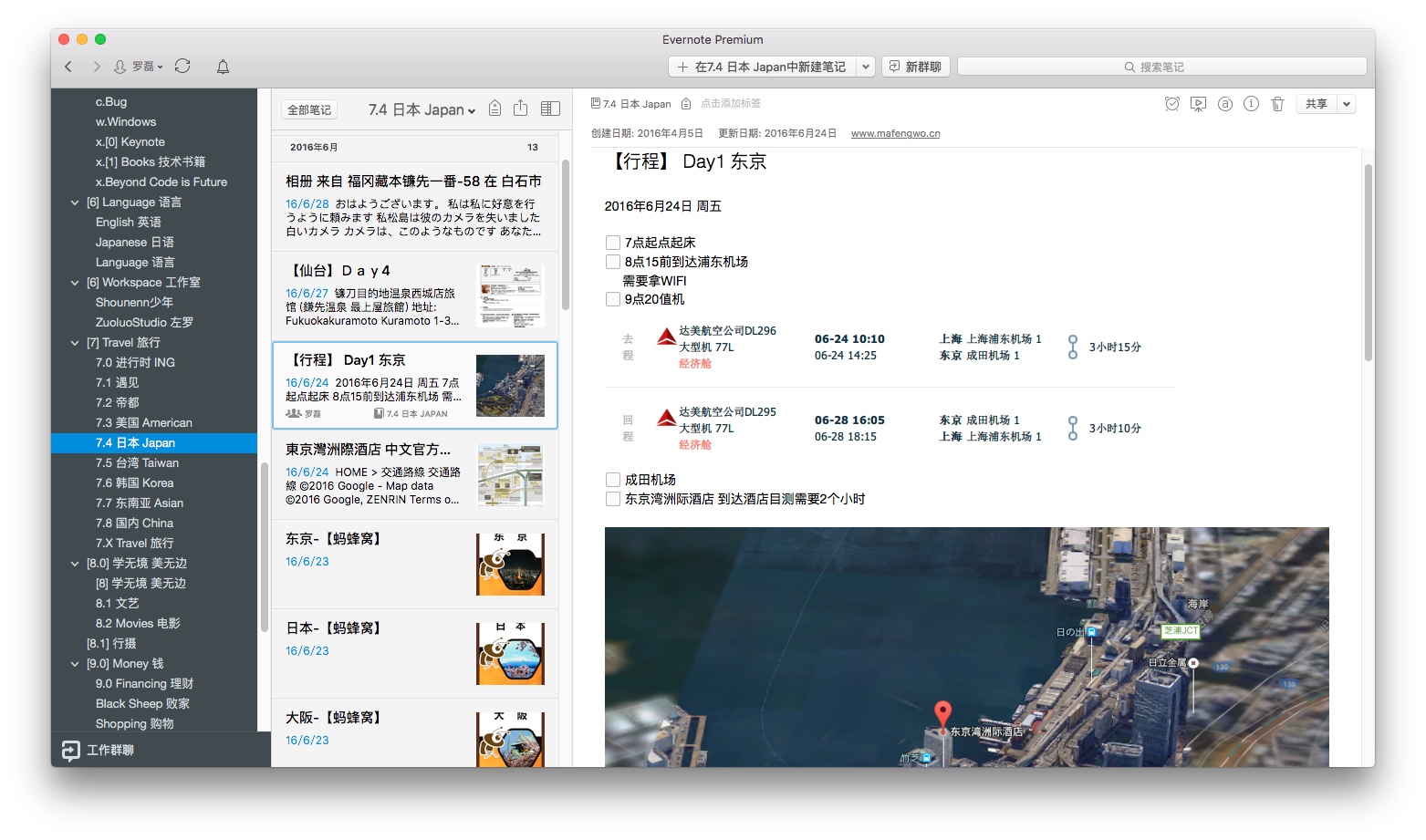Open the 7.4 日本 Japan notebook dropdown
This screenshot has height=840, width=1426.
coord(422,109)
